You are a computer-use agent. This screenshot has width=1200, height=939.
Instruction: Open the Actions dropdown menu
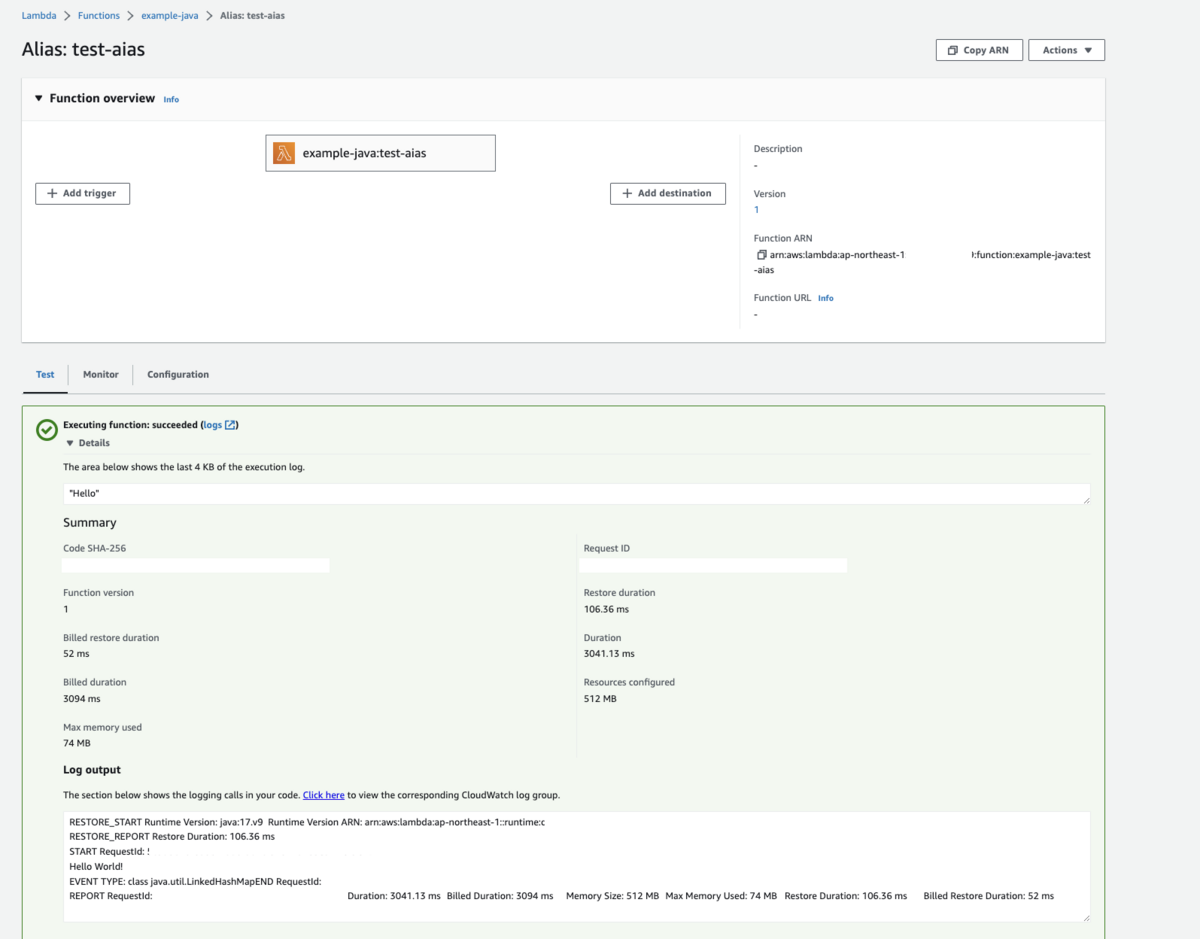click(1066, 50)
